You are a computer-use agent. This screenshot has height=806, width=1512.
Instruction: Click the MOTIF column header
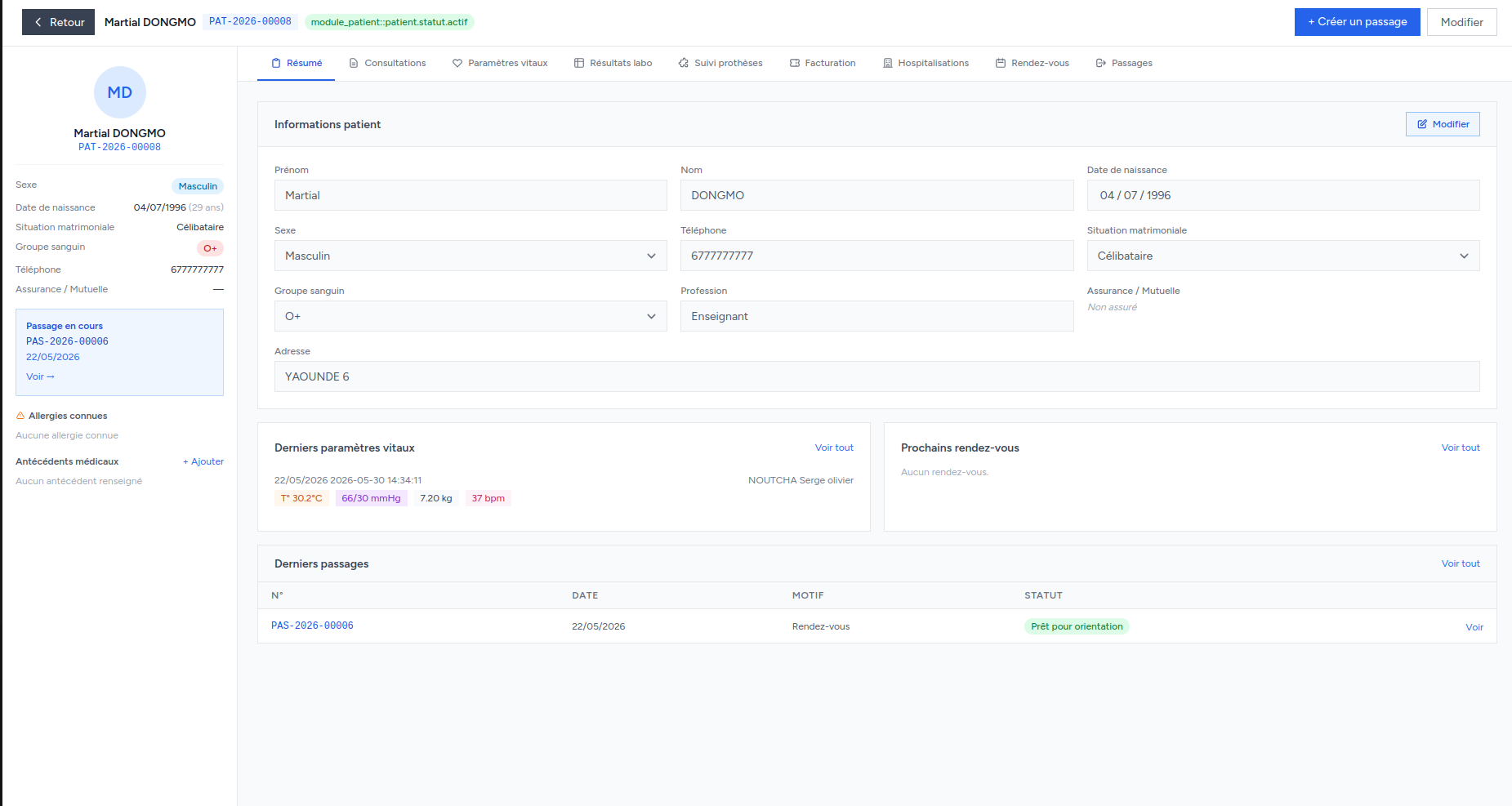808,595
